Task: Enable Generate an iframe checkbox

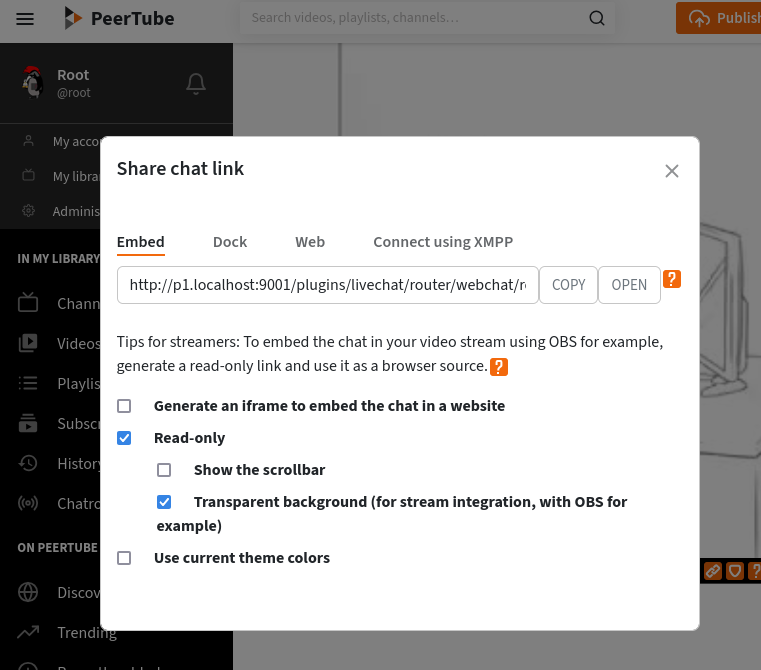Action: coord(124,406)
